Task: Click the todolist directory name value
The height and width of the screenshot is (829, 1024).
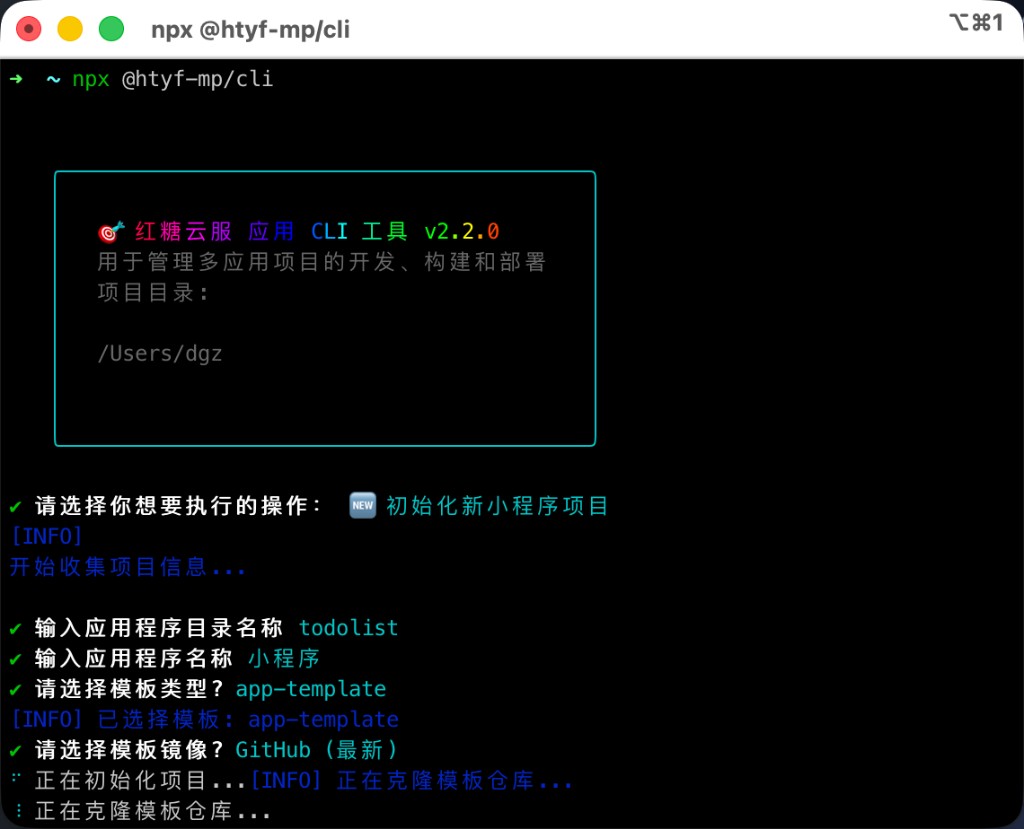Action: pos(348,628)
